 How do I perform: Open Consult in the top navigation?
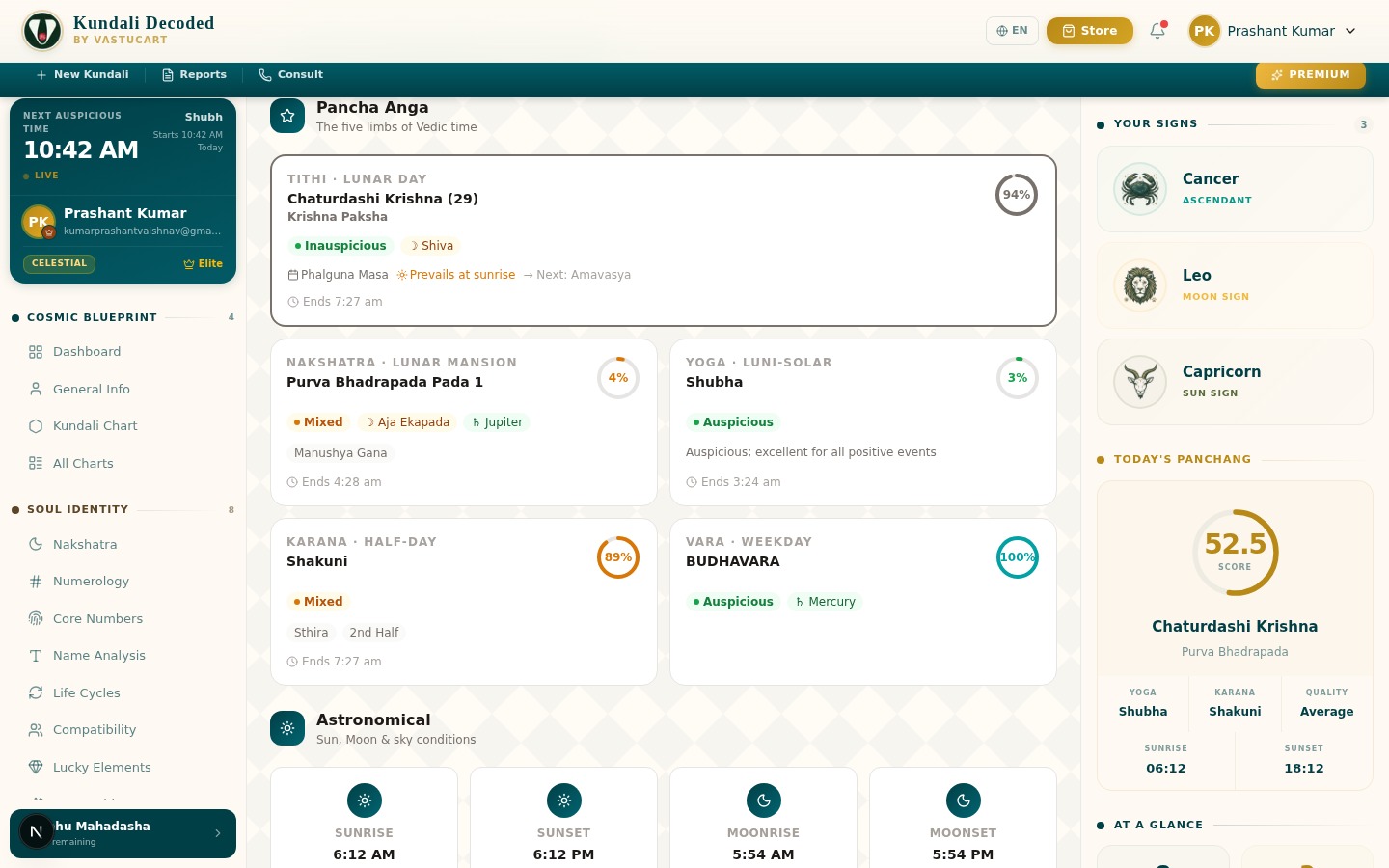[x=290, y=74]
